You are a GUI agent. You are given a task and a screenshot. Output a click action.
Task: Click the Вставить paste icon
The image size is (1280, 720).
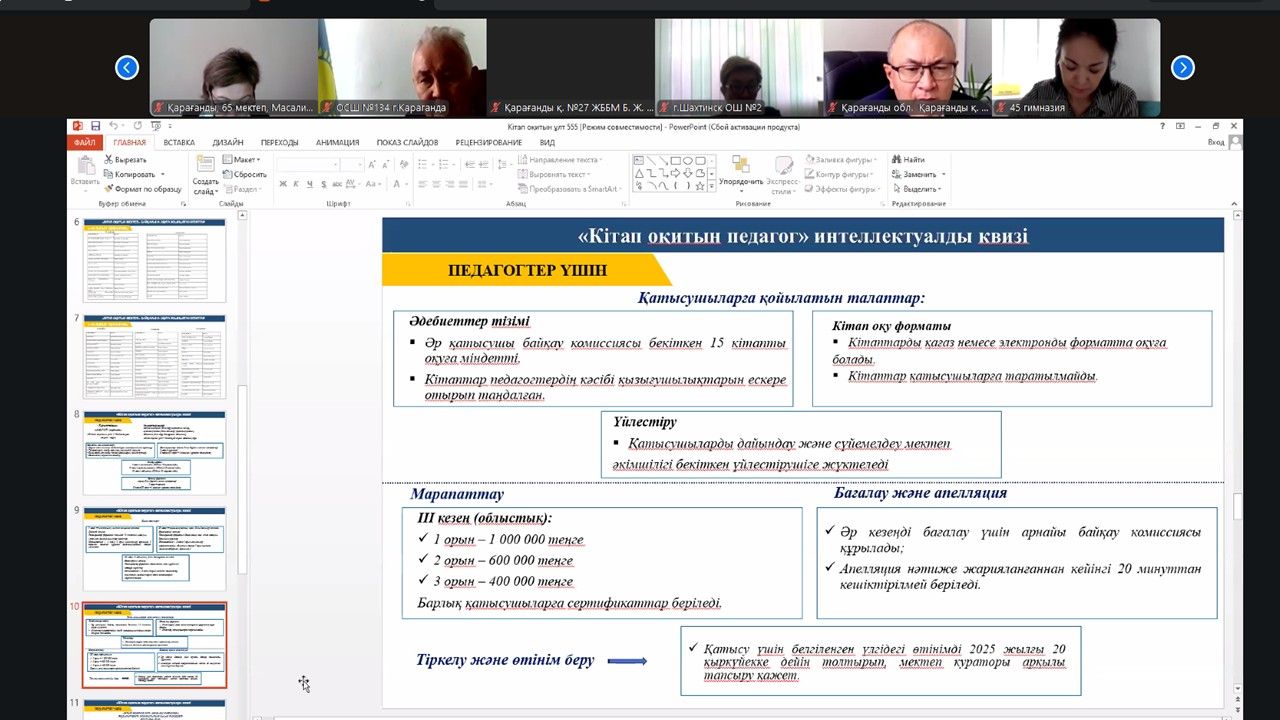(85, 166)
